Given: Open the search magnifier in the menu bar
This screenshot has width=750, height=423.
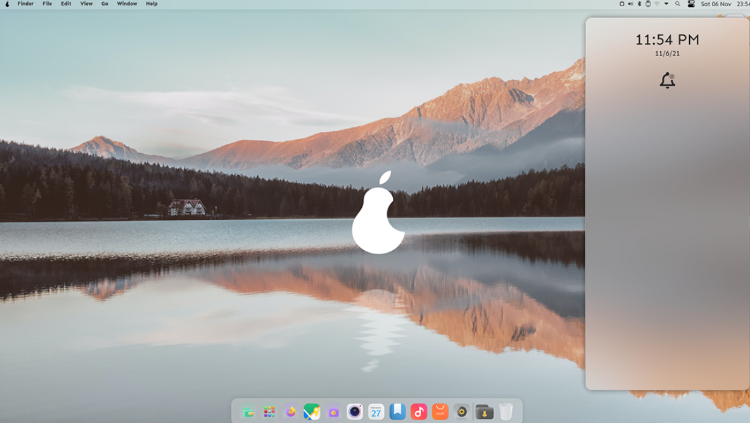Looking at the screenshot, I should point(678,4).
